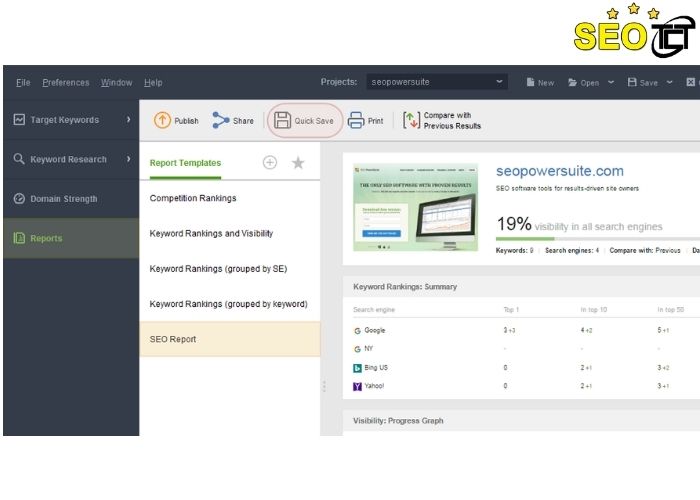Click the Quick Save disk icon
700x500 pixels.
click(282, 120)
